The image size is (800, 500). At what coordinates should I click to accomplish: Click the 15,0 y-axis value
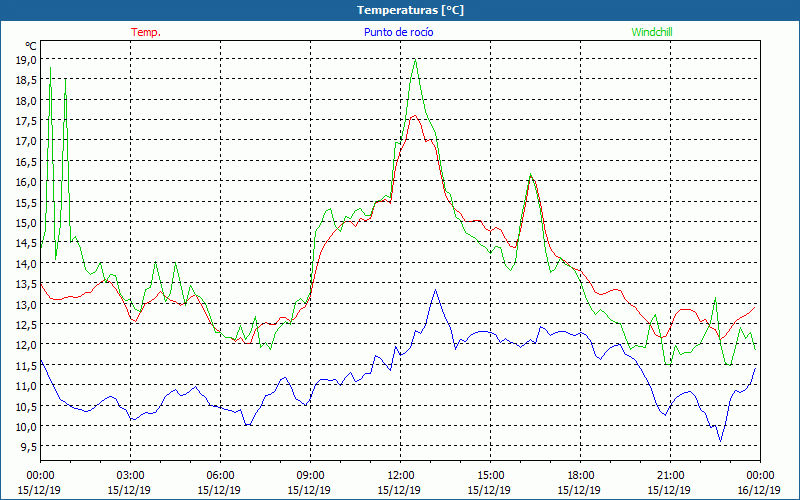(x=27, y=222)
